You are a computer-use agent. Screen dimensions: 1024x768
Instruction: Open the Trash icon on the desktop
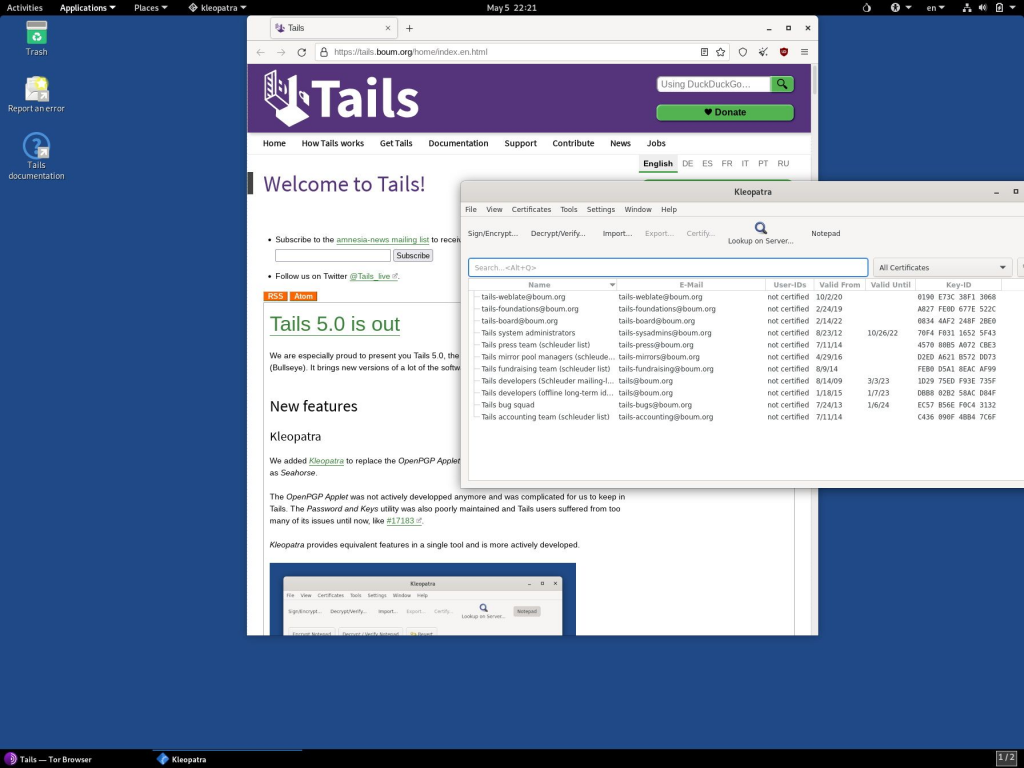pyautogui.click(x=37, y=38)
